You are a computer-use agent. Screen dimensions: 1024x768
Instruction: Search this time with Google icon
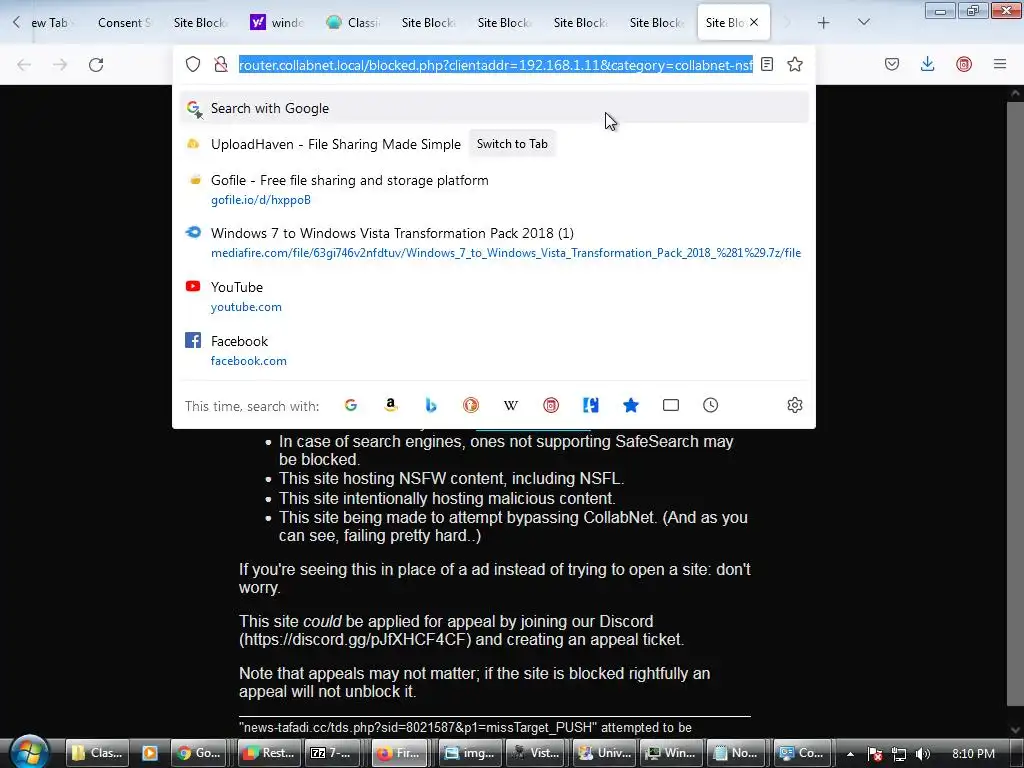(351, 406)
